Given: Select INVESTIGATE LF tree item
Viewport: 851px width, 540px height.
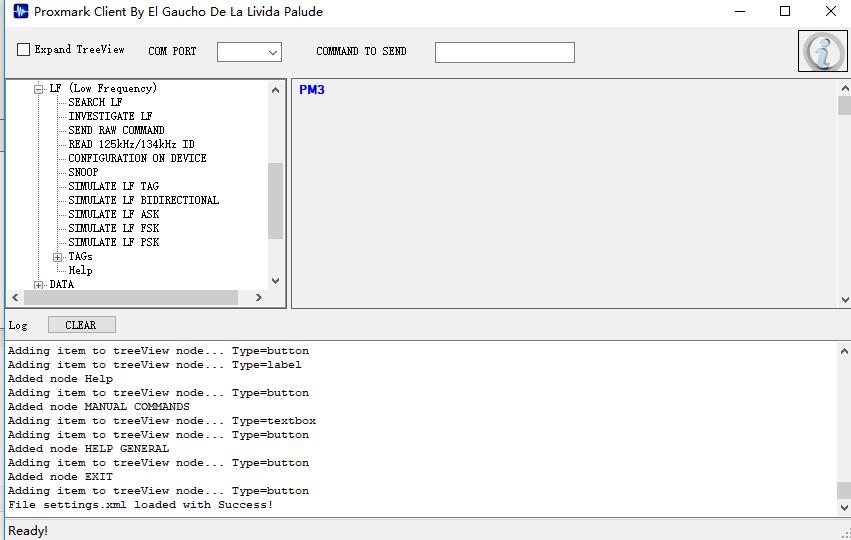Looking at the screenshot, I should tap(110, 116).
